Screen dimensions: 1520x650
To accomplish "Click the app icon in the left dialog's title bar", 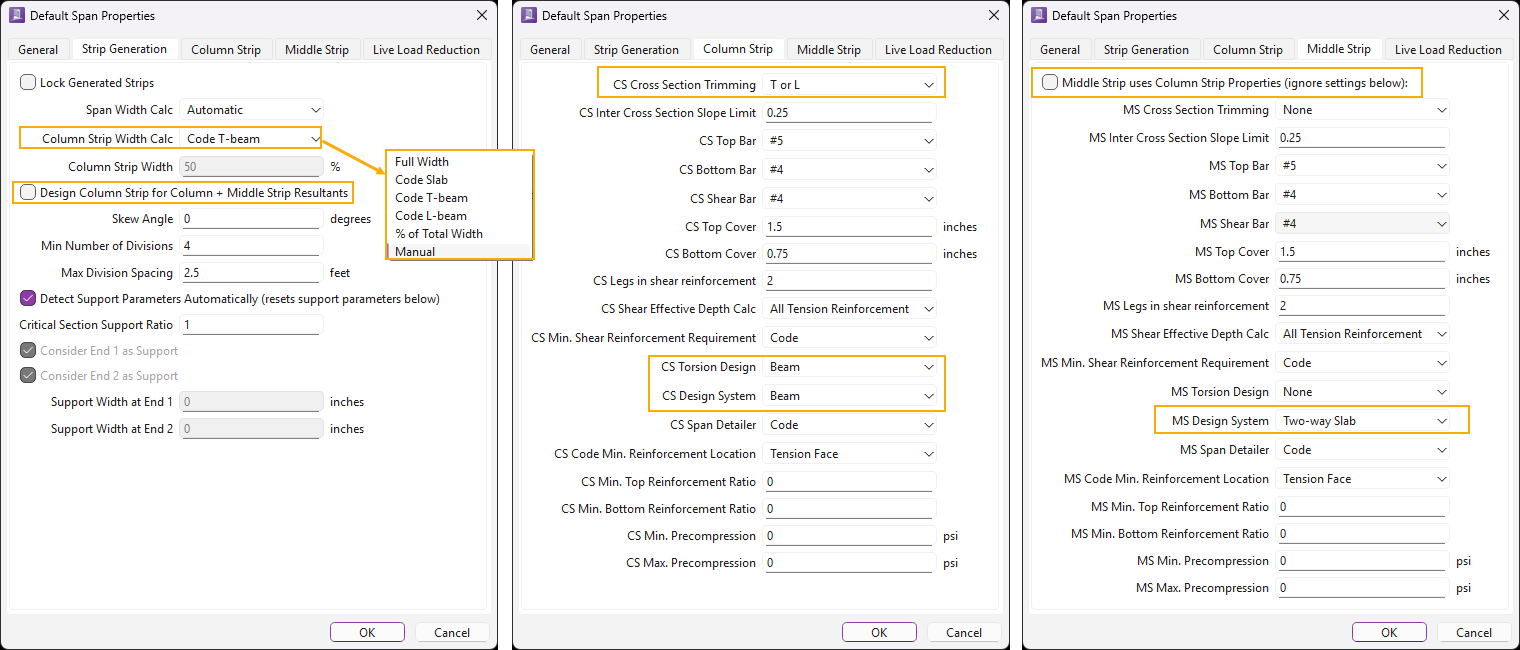I will [17, 16].
